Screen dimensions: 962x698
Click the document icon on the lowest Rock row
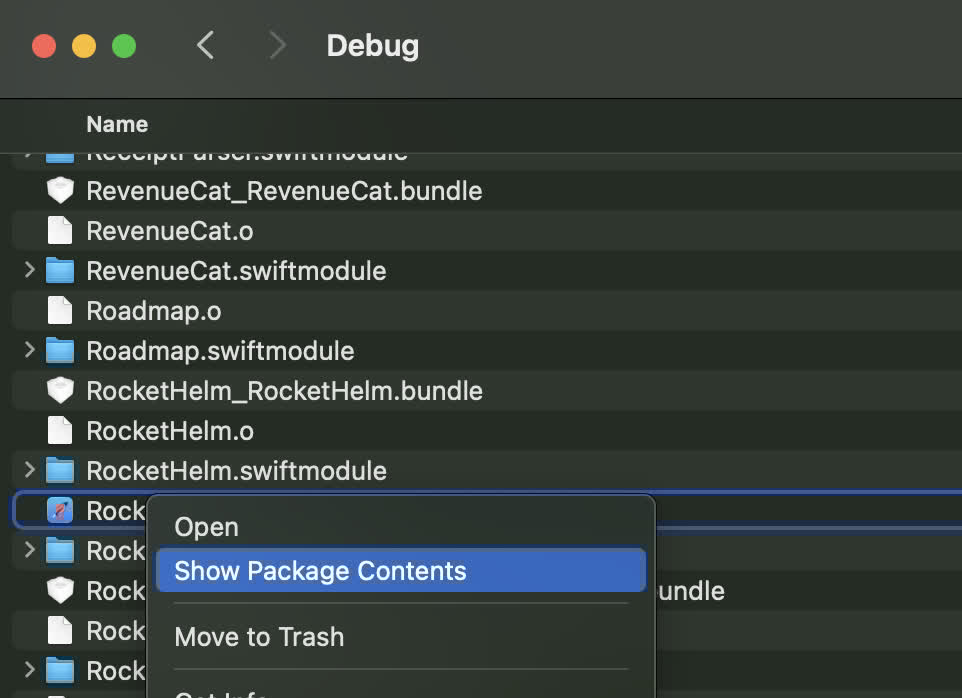click(x=58, y=630)
